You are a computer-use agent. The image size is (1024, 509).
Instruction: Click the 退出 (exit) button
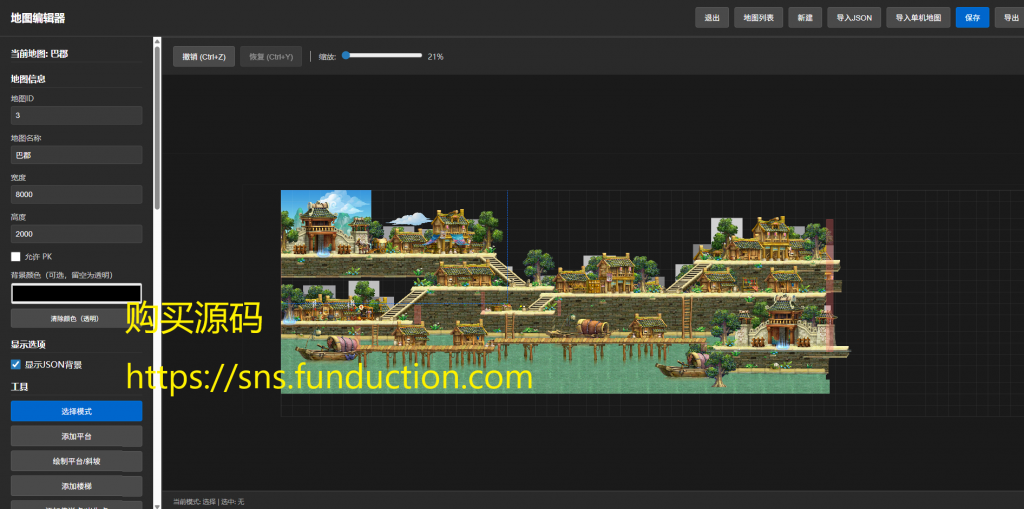[x=711, y=18]
